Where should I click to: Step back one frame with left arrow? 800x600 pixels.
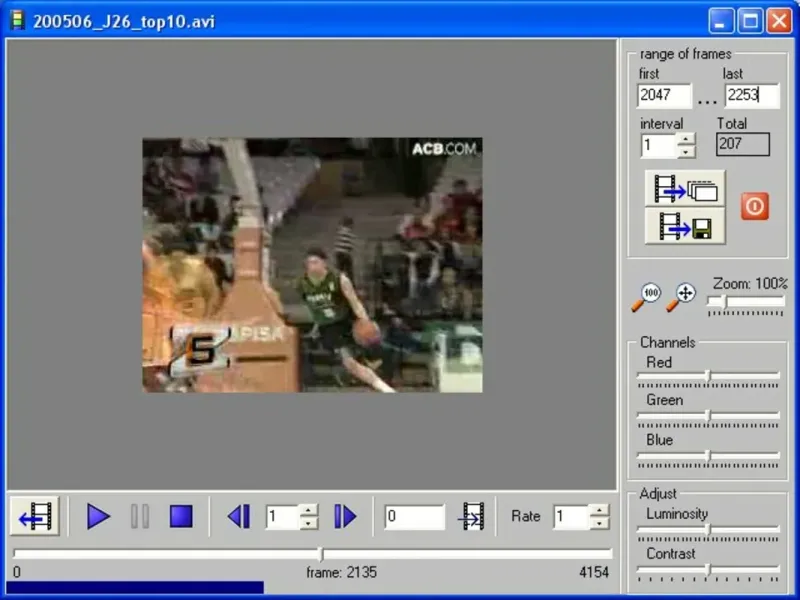tap(239, 516)
